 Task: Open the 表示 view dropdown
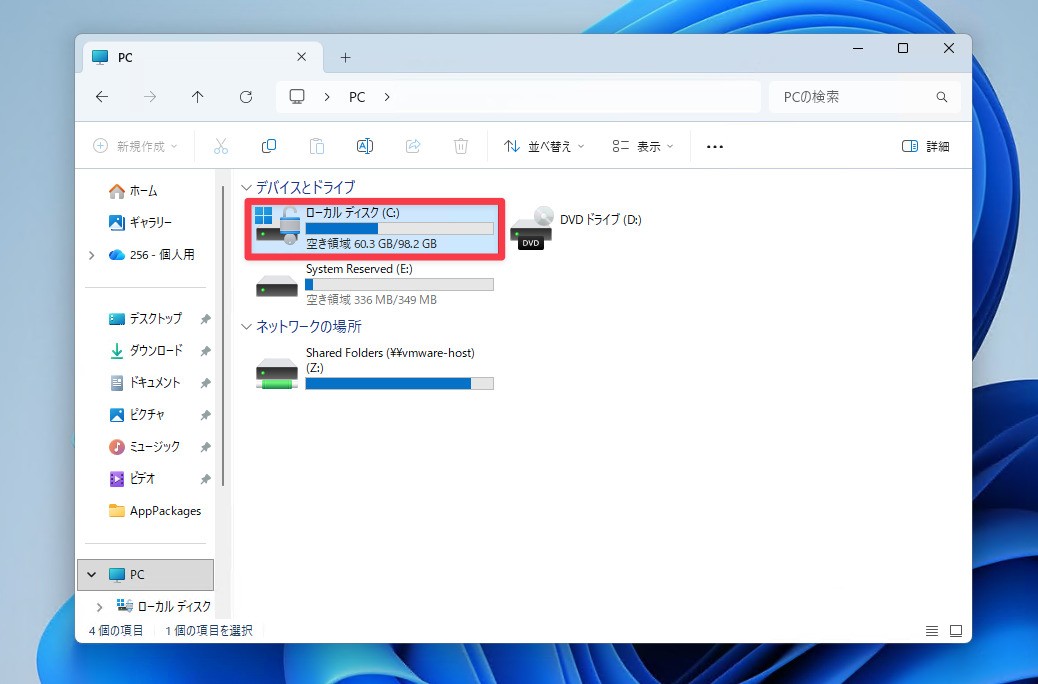pos(643,146)
